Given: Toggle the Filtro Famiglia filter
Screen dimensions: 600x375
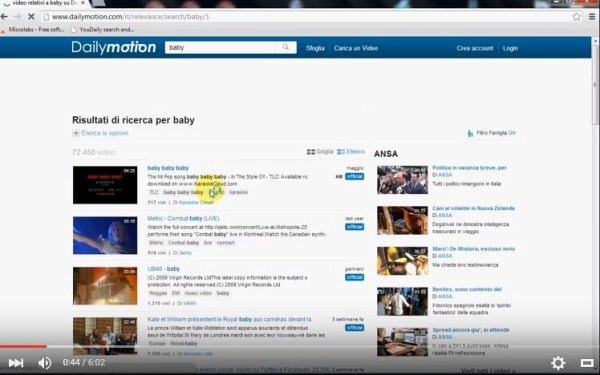Looking at the screenshot, I should tap(492, 133).
